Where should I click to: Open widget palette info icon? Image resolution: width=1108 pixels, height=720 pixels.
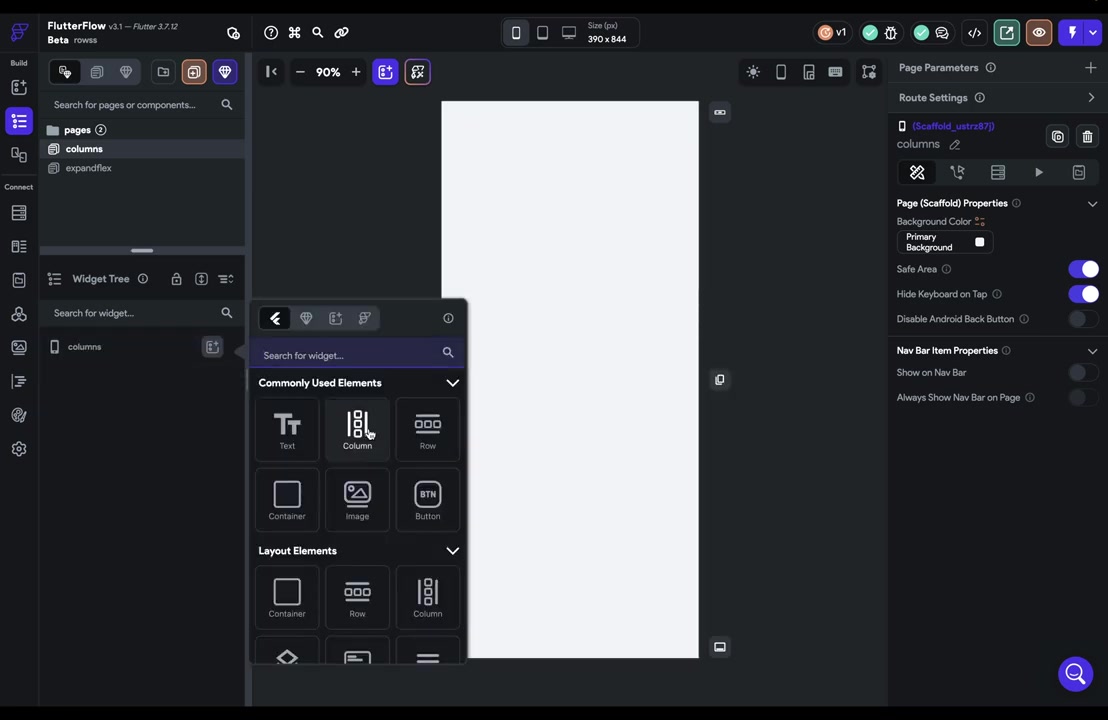pos(448,319)
